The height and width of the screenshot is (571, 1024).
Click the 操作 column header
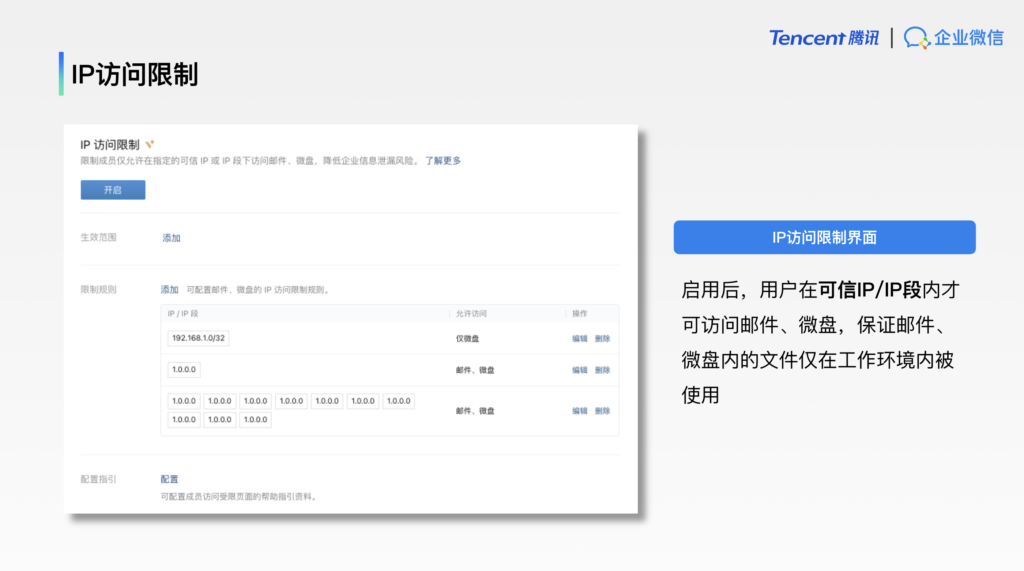coord(580,314)
